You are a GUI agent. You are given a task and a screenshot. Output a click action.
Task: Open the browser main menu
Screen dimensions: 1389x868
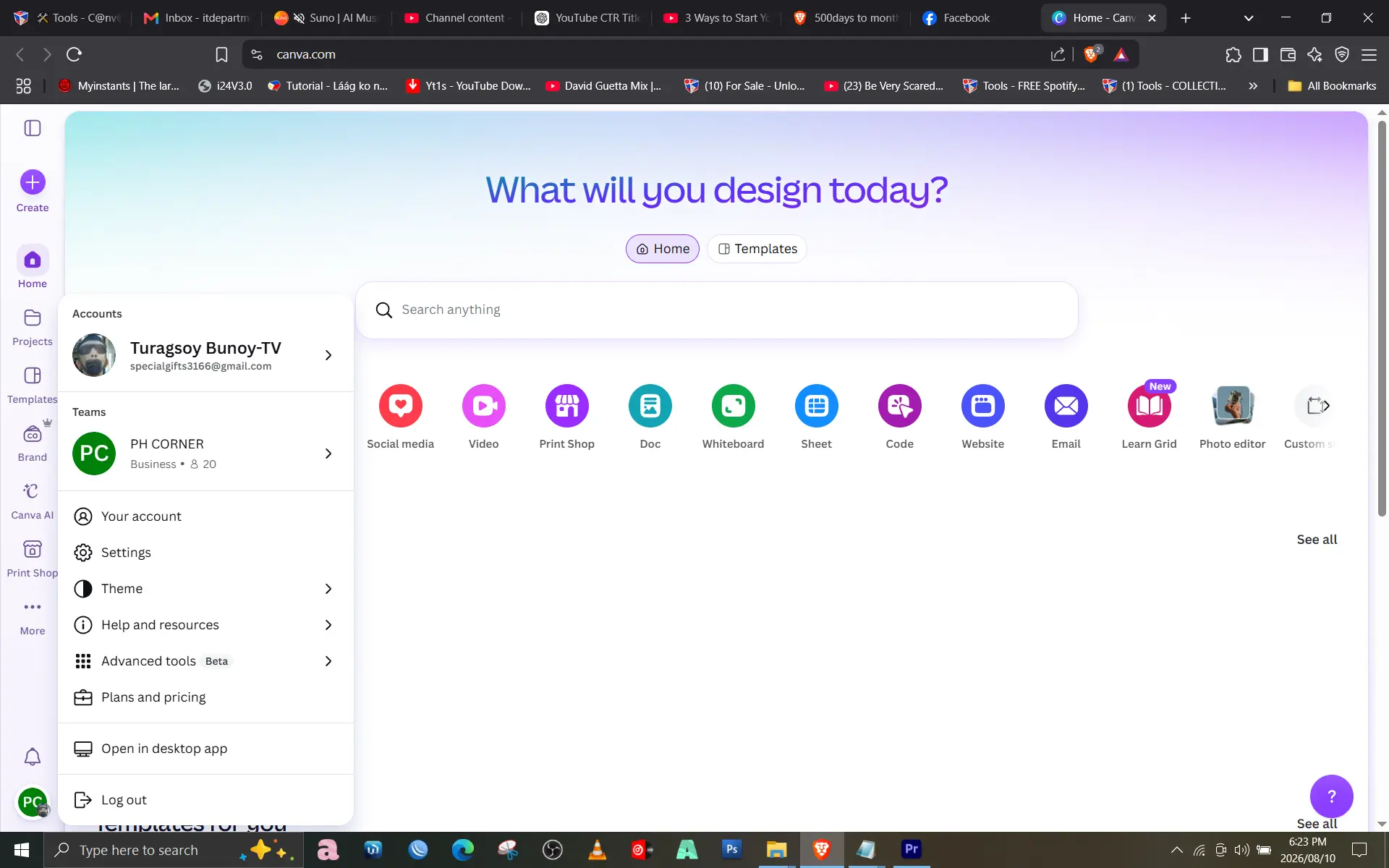click(x=1369, y=54)
